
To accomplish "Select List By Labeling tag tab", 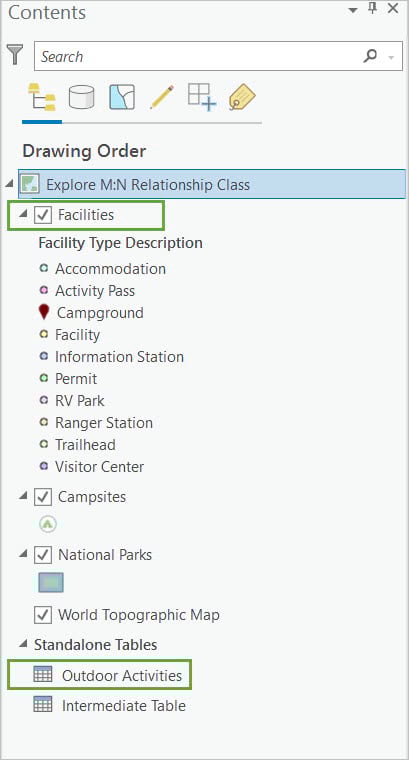I will [x=242, y=97].
